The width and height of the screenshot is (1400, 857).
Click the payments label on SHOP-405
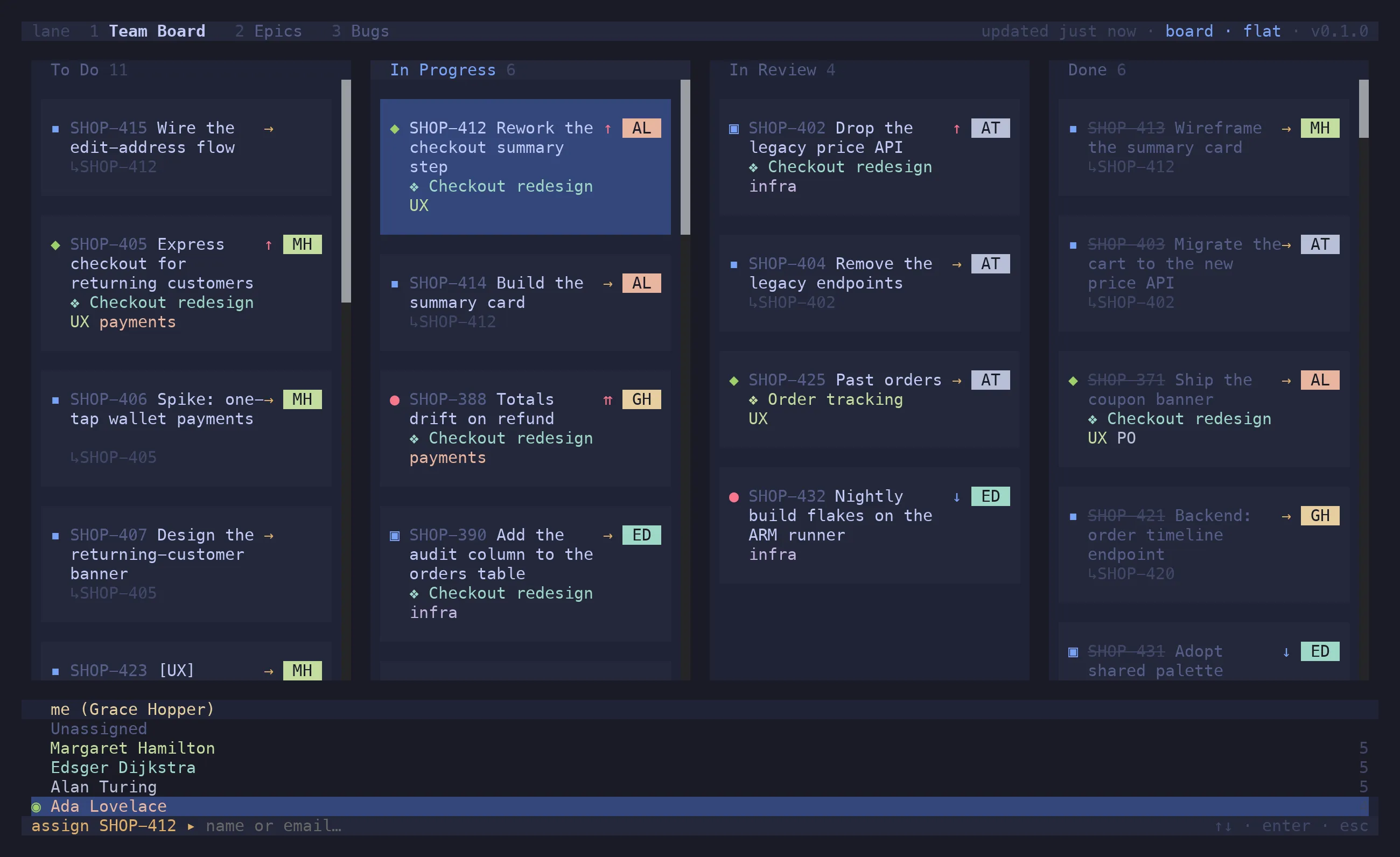(x=137, y=322)
